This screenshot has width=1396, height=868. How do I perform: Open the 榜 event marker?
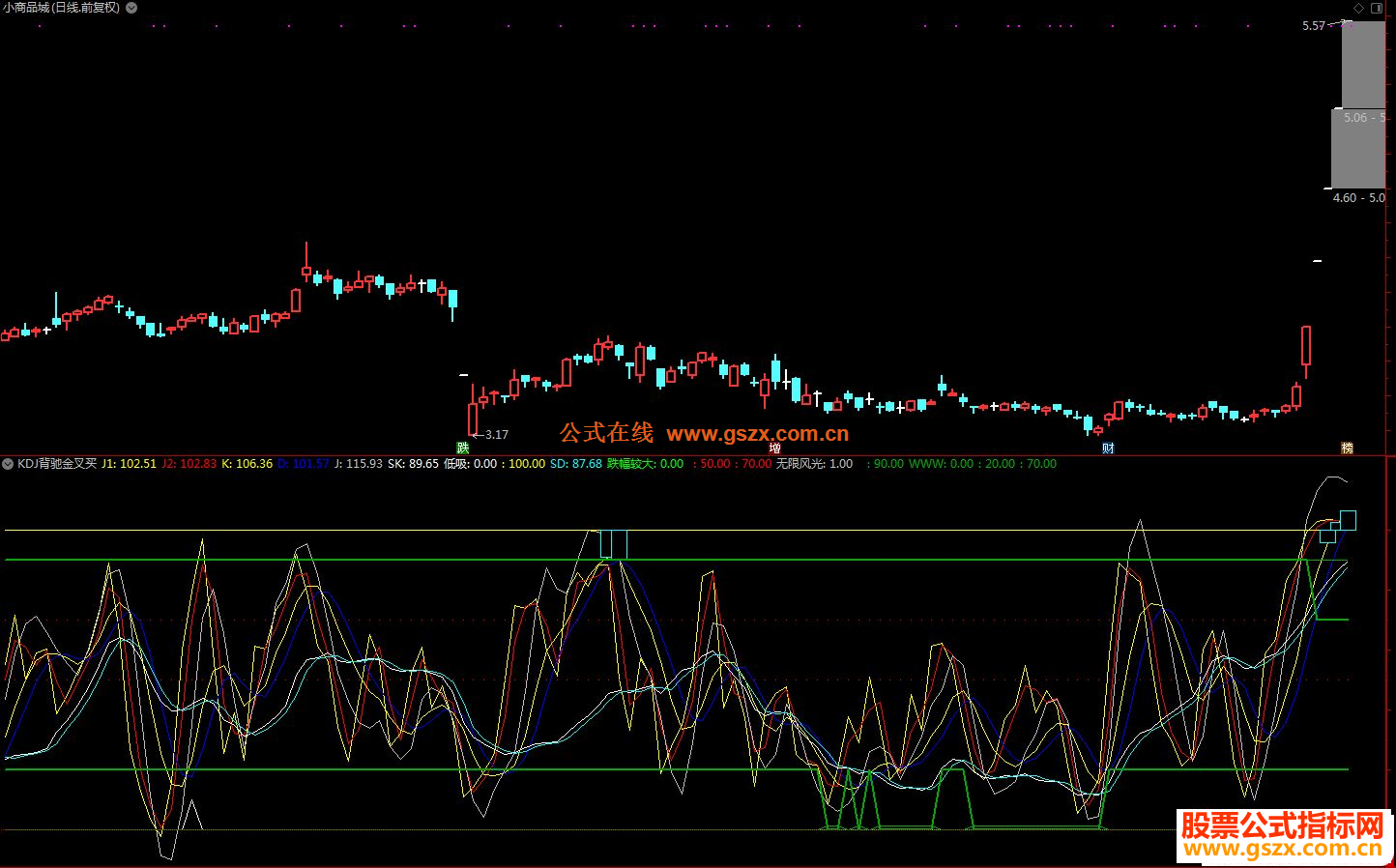coord(1347,448)
